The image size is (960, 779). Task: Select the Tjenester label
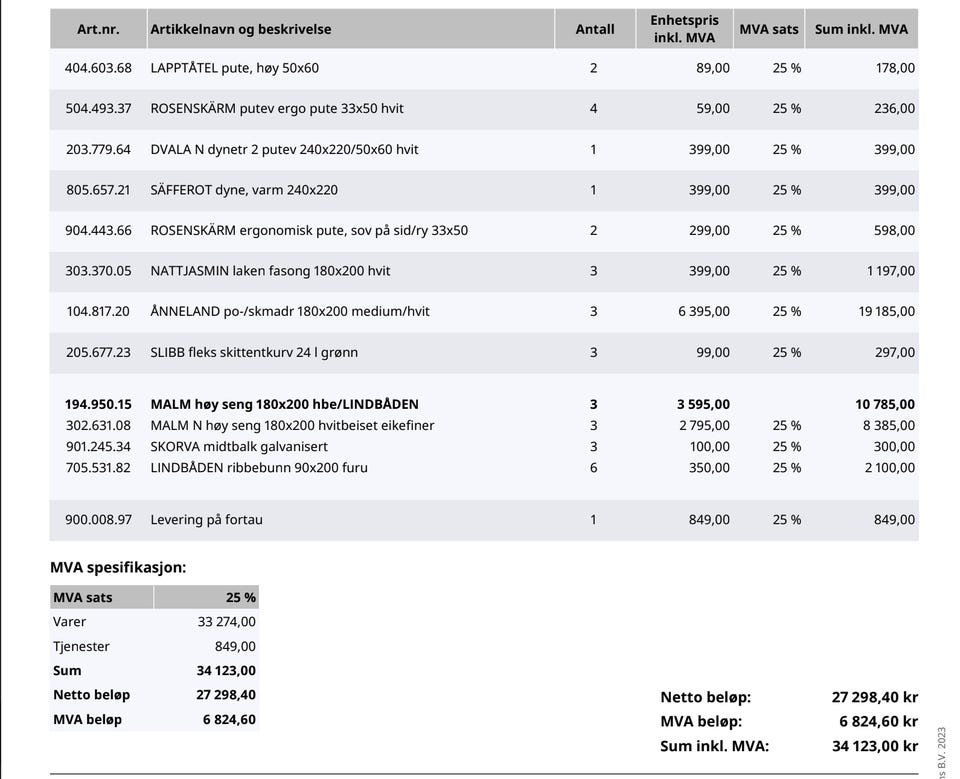point(81,646)
